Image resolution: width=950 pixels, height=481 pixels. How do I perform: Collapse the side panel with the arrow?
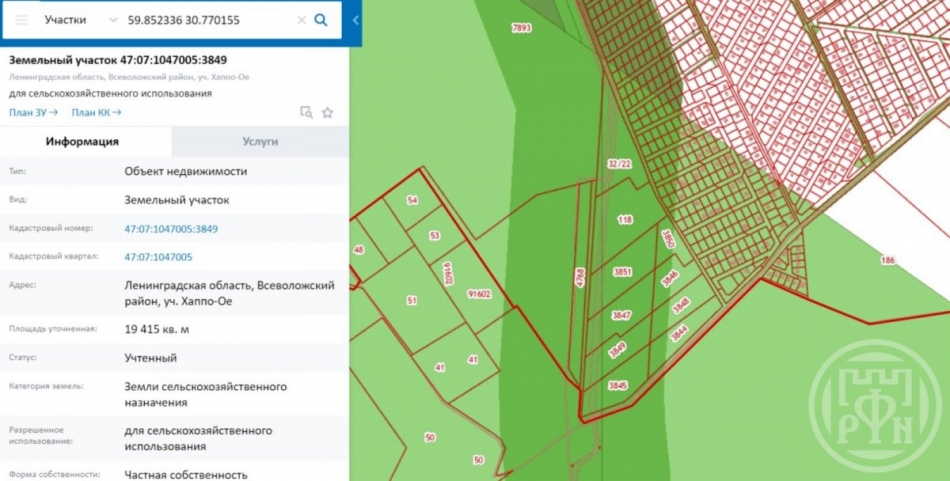point(355,20)
